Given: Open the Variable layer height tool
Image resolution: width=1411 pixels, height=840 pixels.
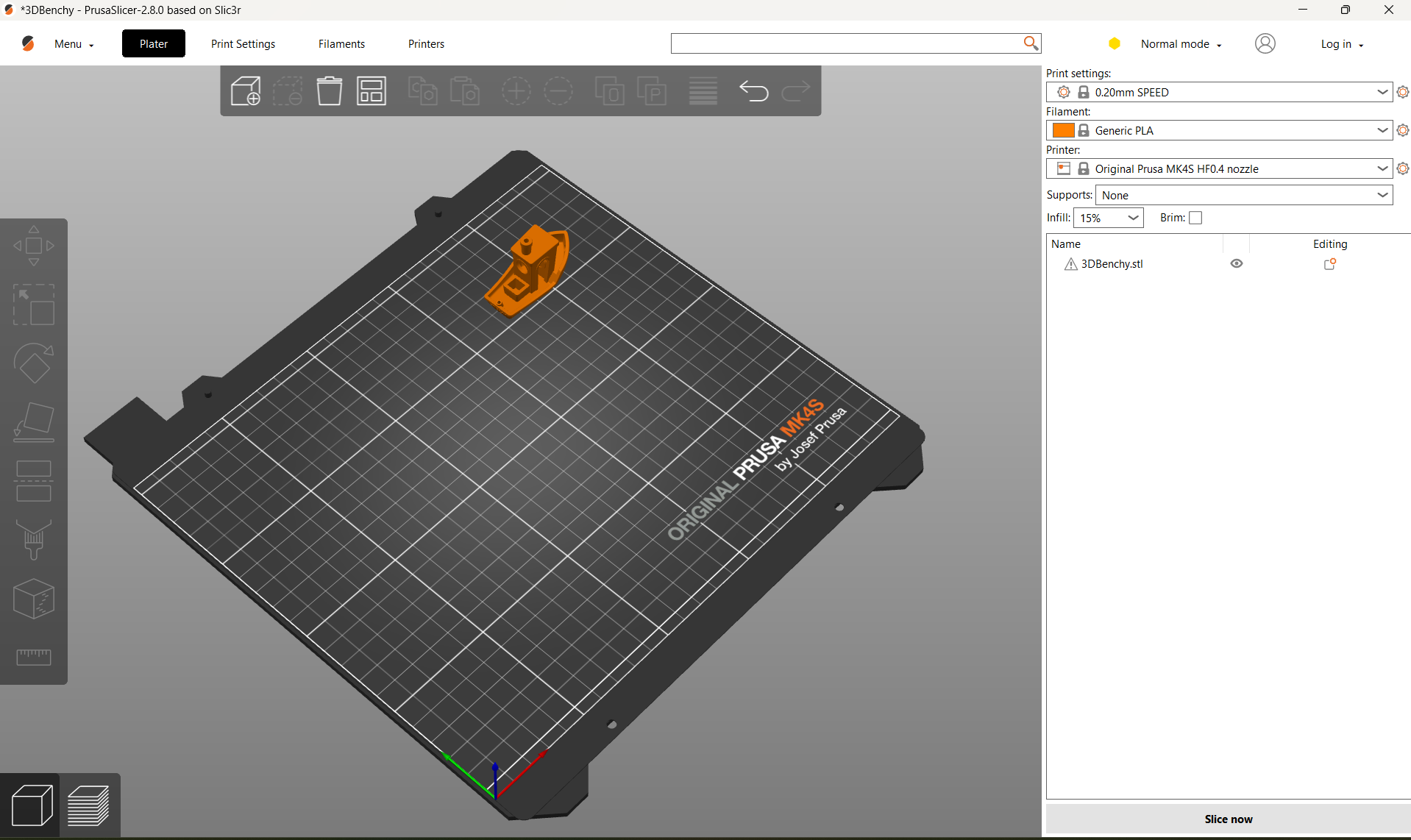Looking at the screenshot, I should (x=703, y=90).
